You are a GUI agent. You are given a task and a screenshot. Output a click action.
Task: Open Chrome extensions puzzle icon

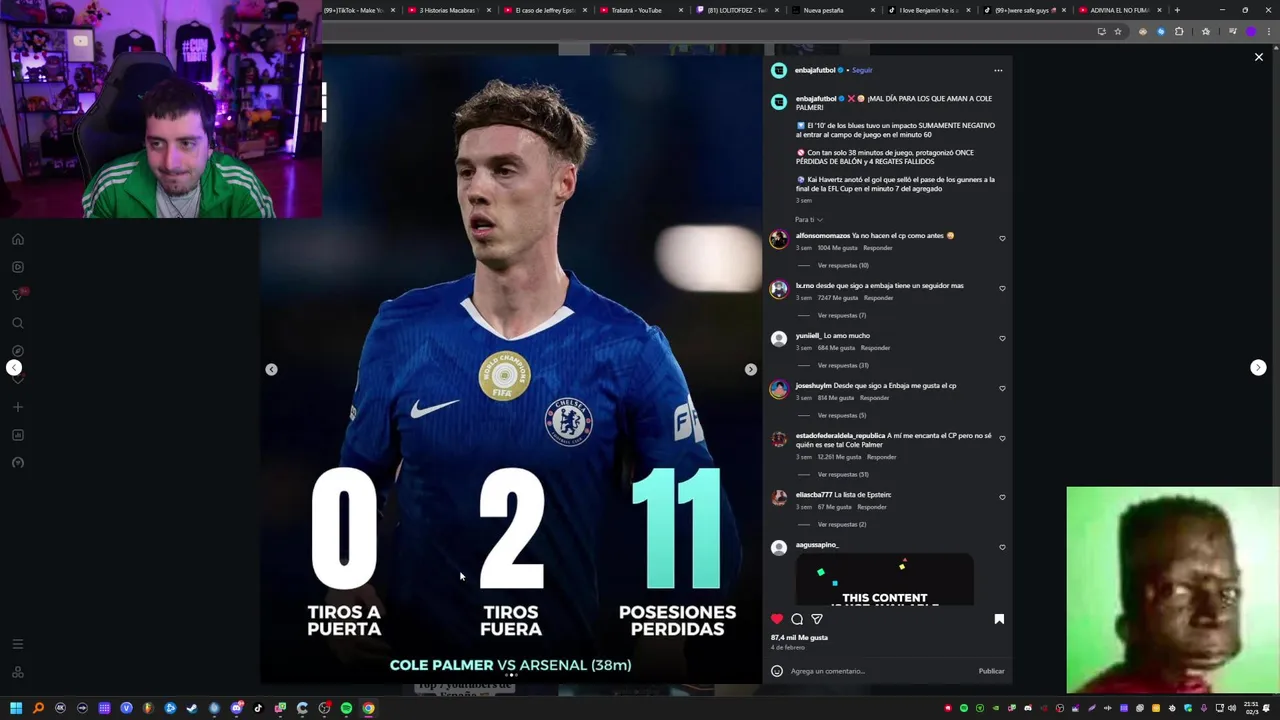(1179, 31)
